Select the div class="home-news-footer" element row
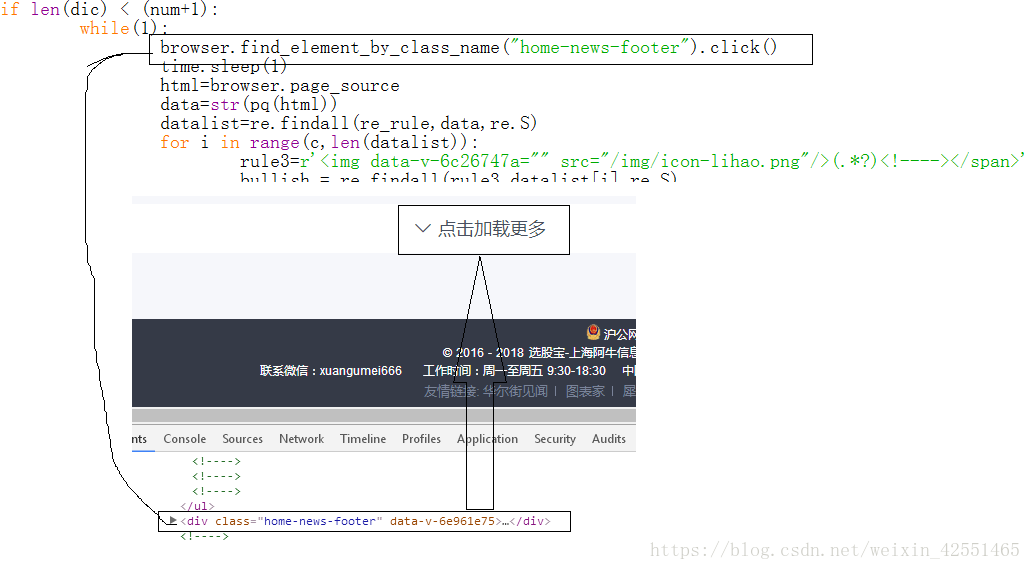This screenshot has width=1031, height=570. coord(364,521)
